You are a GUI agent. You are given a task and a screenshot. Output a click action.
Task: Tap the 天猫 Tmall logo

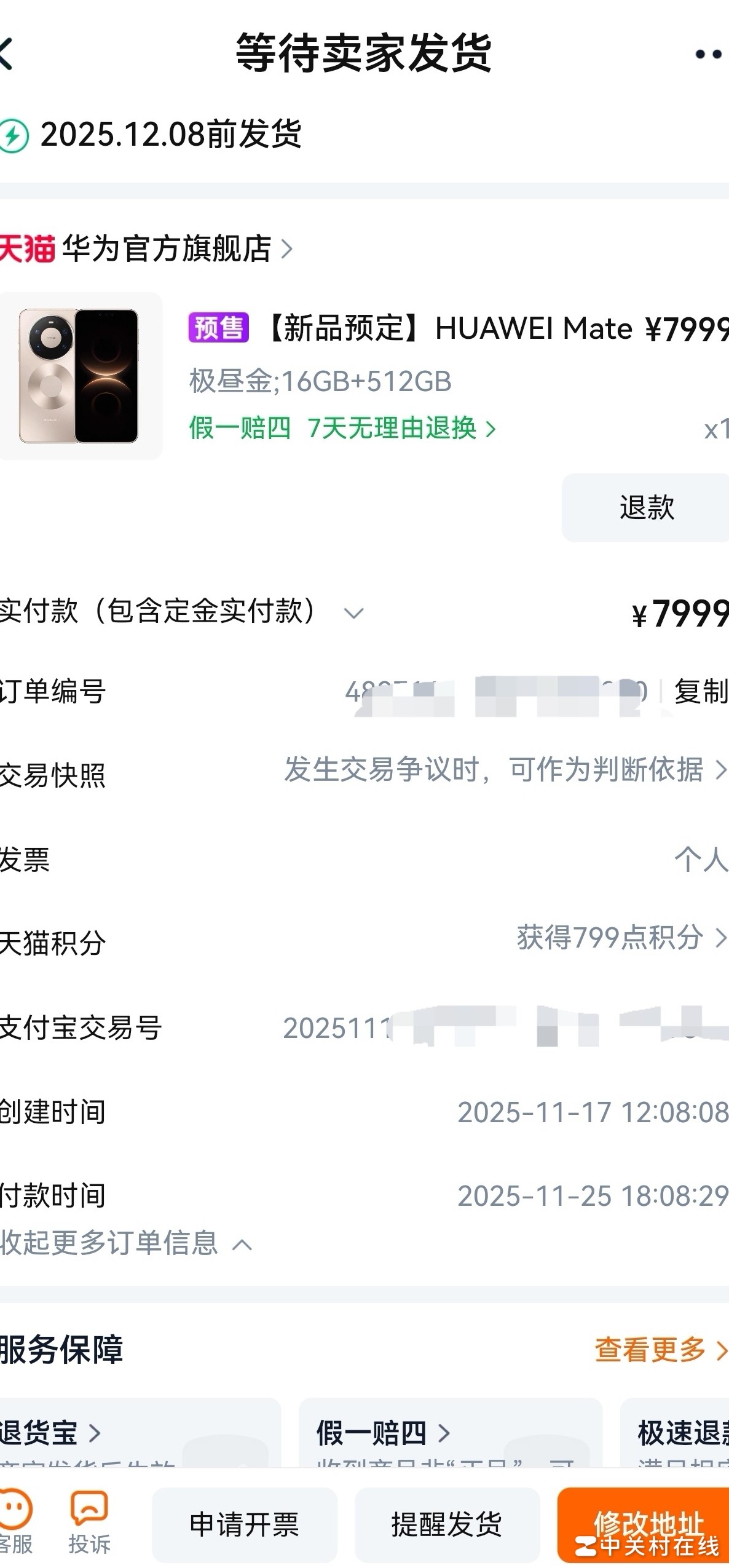(27, 248)
